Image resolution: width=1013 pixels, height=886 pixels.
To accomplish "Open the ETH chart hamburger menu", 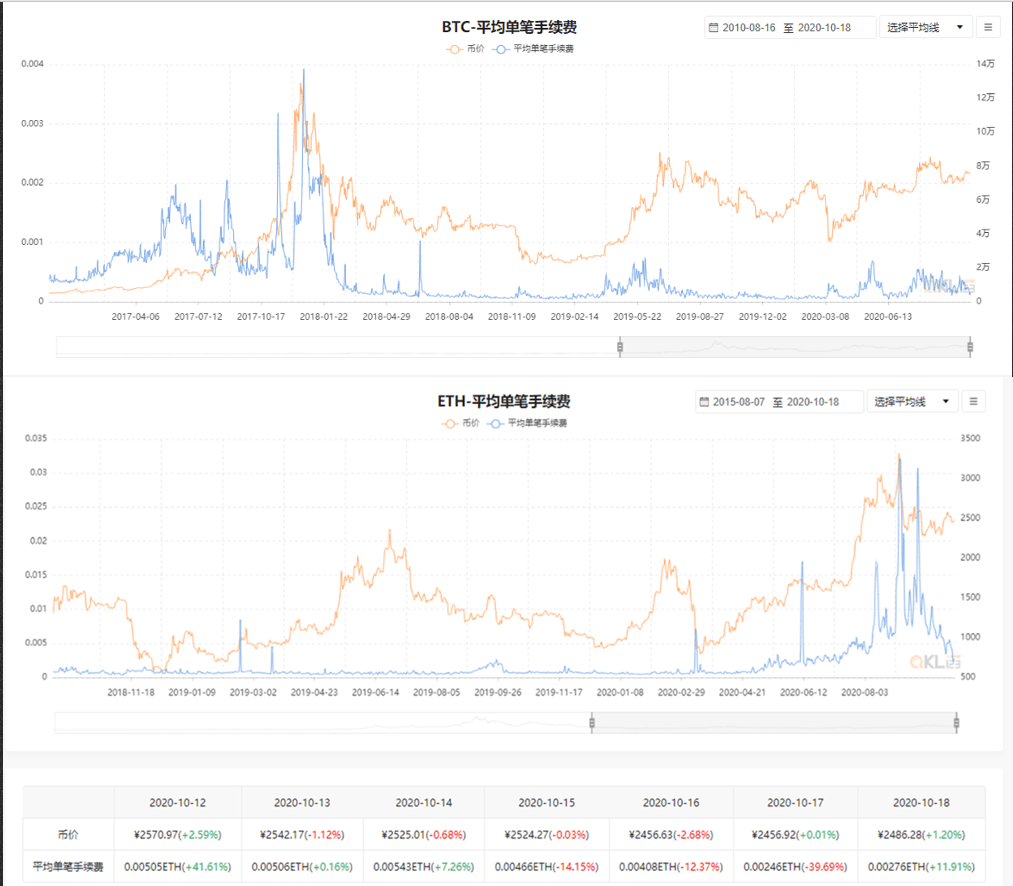I will pos(973,402).
